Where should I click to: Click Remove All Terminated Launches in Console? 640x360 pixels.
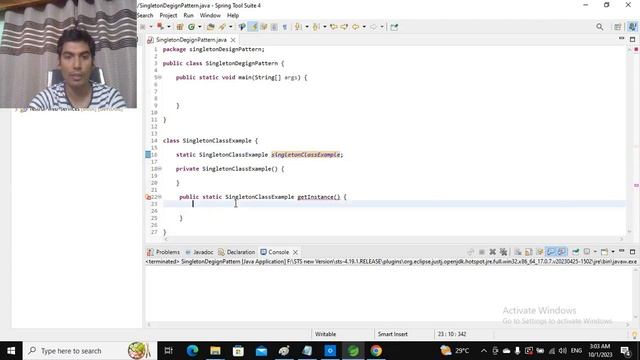[503, 252]
